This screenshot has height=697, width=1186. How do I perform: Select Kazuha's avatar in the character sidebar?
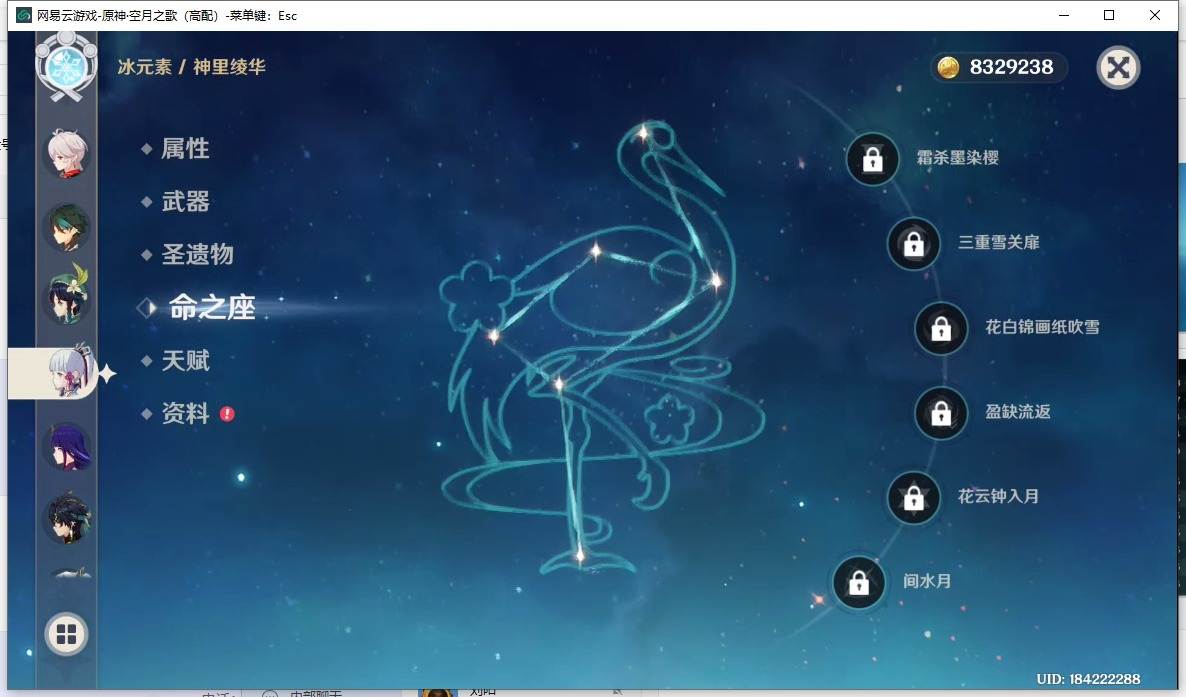click(x=67, y=153)
